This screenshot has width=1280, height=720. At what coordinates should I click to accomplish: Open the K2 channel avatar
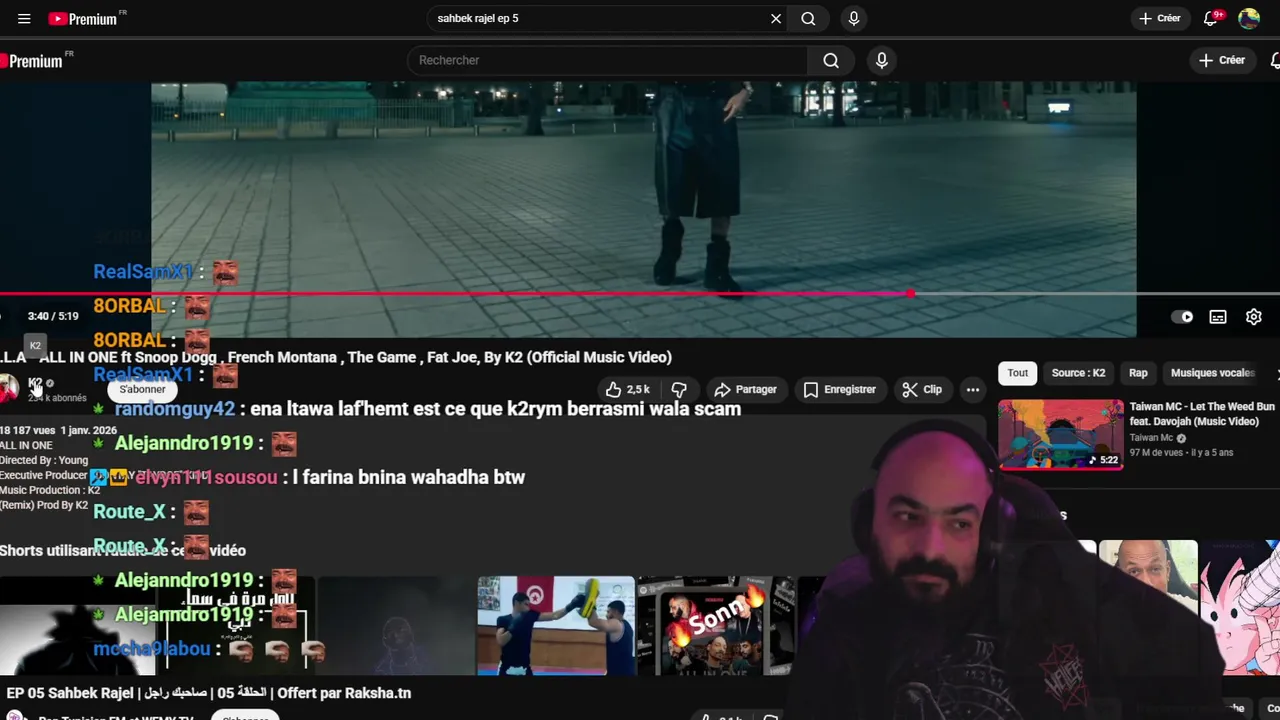coord(9,388)
